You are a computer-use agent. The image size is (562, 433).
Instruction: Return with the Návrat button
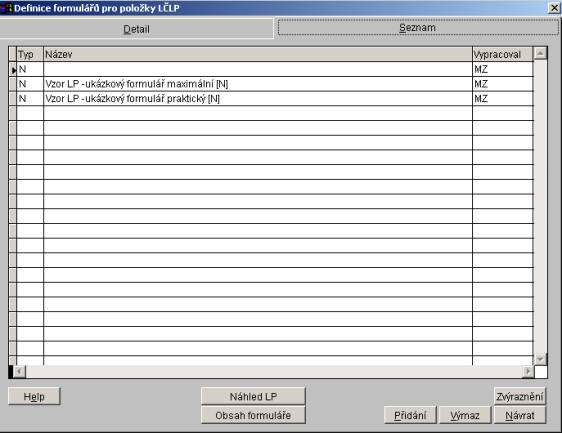tap(520, 415)
